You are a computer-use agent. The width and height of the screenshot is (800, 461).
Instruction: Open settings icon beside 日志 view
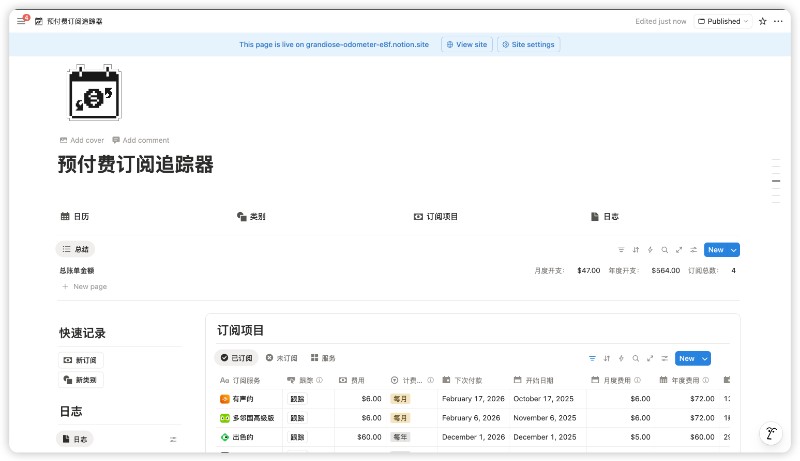(x=173, y=439)
